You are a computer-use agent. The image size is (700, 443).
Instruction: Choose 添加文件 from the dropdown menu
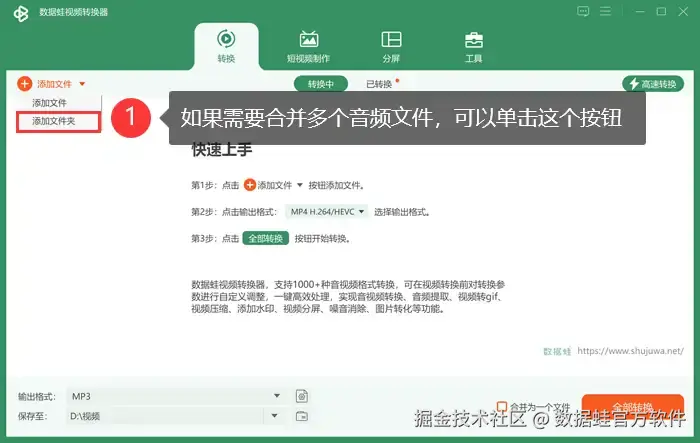[x=50, y=103]
